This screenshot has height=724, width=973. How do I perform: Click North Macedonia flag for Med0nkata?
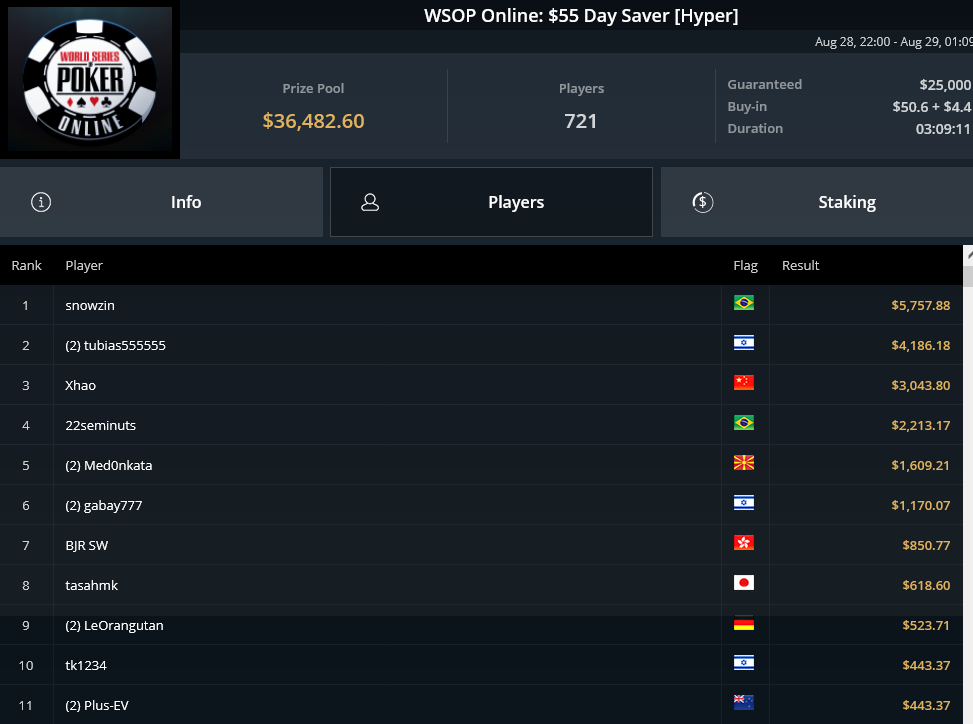click(x=743, y=463)
